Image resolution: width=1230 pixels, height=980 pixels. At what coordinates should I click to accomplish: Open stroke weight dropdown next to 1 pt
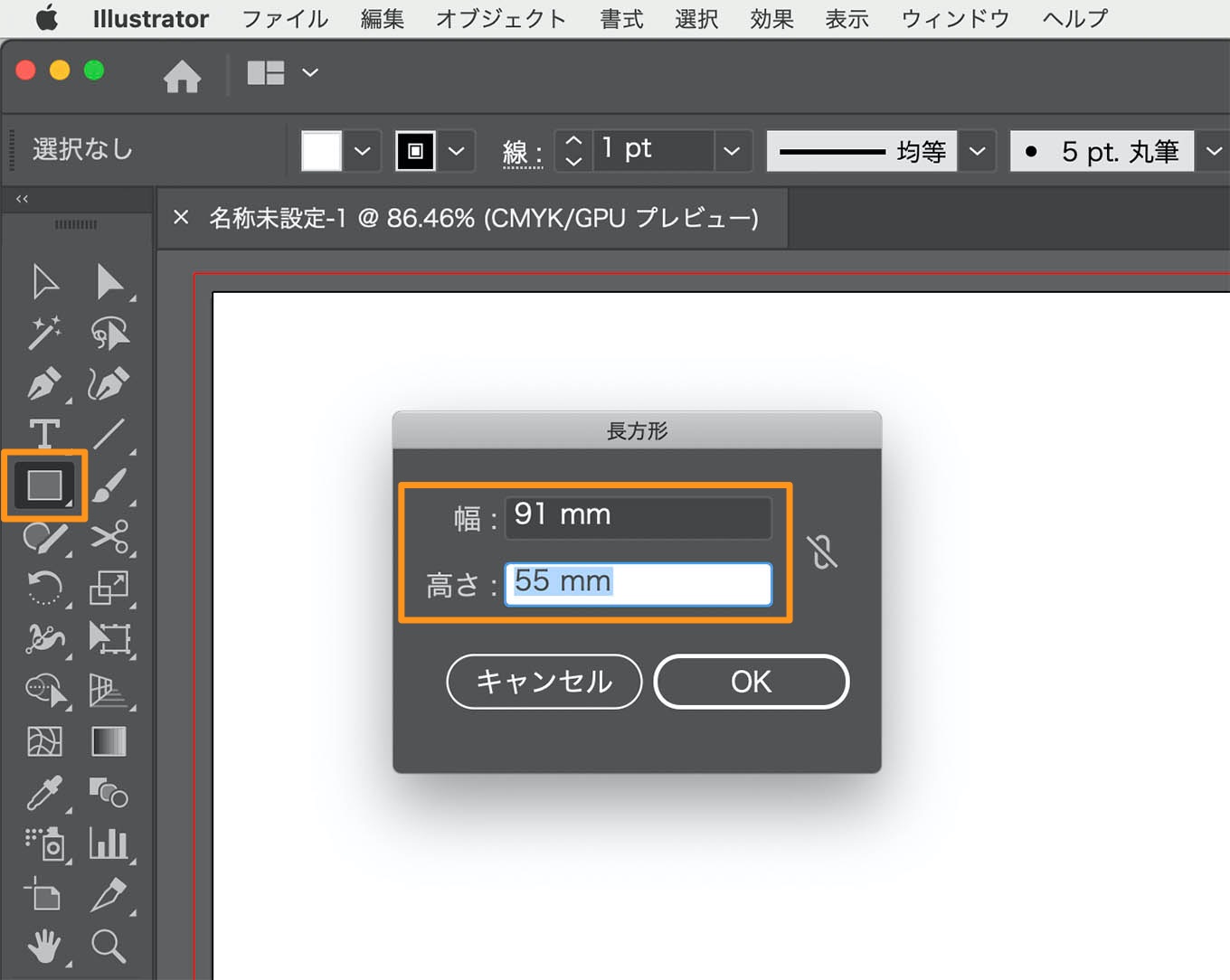pos(733,151)
